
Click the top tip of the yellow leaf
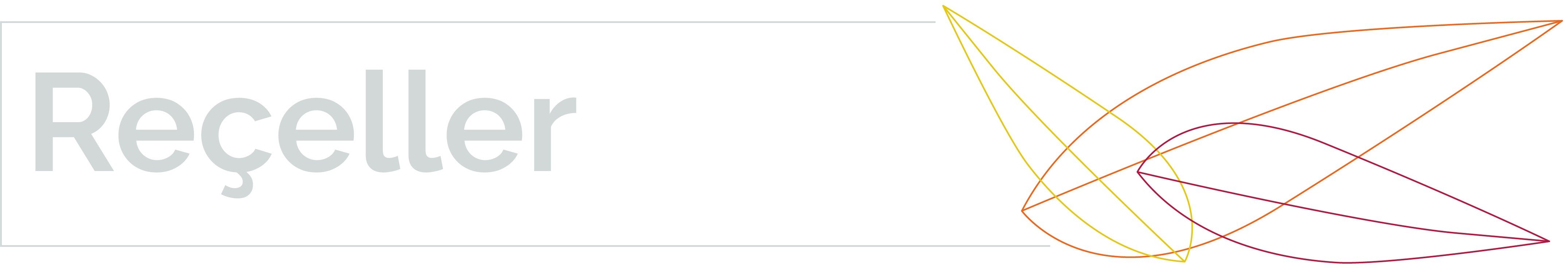tap(943, 6)
